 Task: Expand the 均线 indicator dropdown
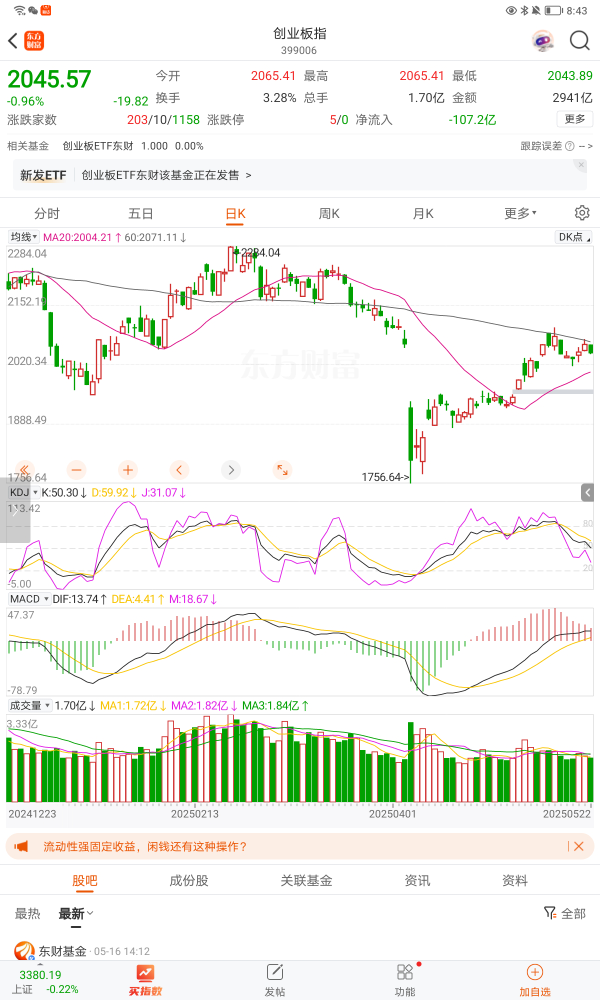[x=23, y=238]
